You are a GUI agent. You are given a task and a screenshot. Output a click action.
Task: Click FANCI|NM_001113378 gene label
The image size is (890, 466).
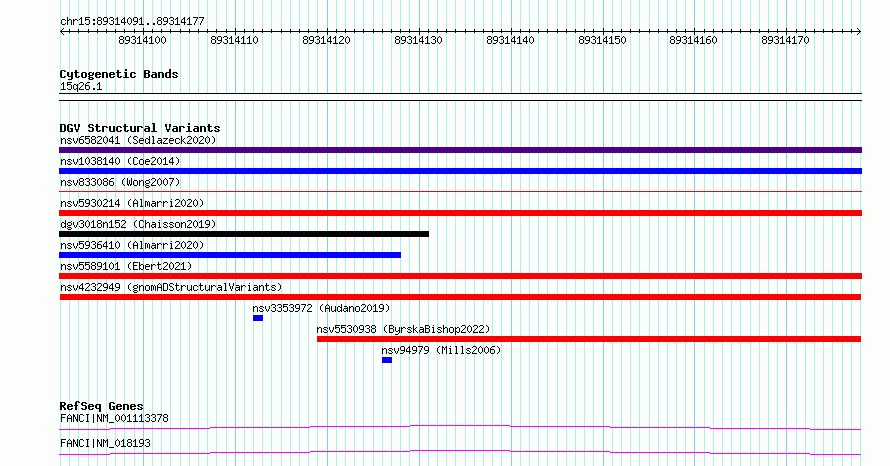(x=114, y=418)
